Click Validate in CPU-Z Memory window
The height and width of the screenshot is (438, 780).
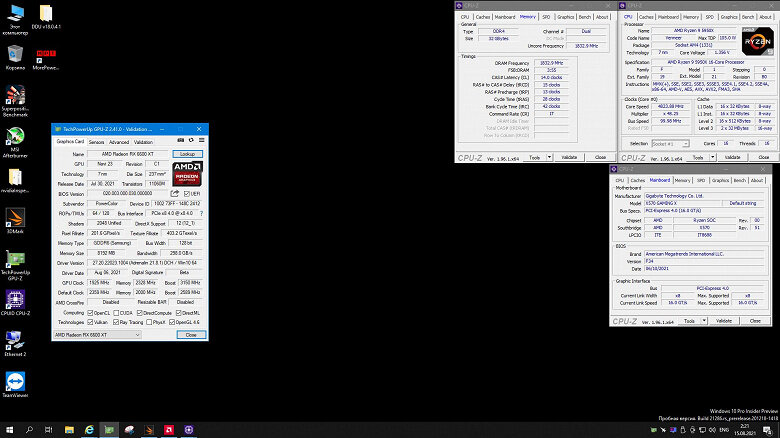click(569, 157)
